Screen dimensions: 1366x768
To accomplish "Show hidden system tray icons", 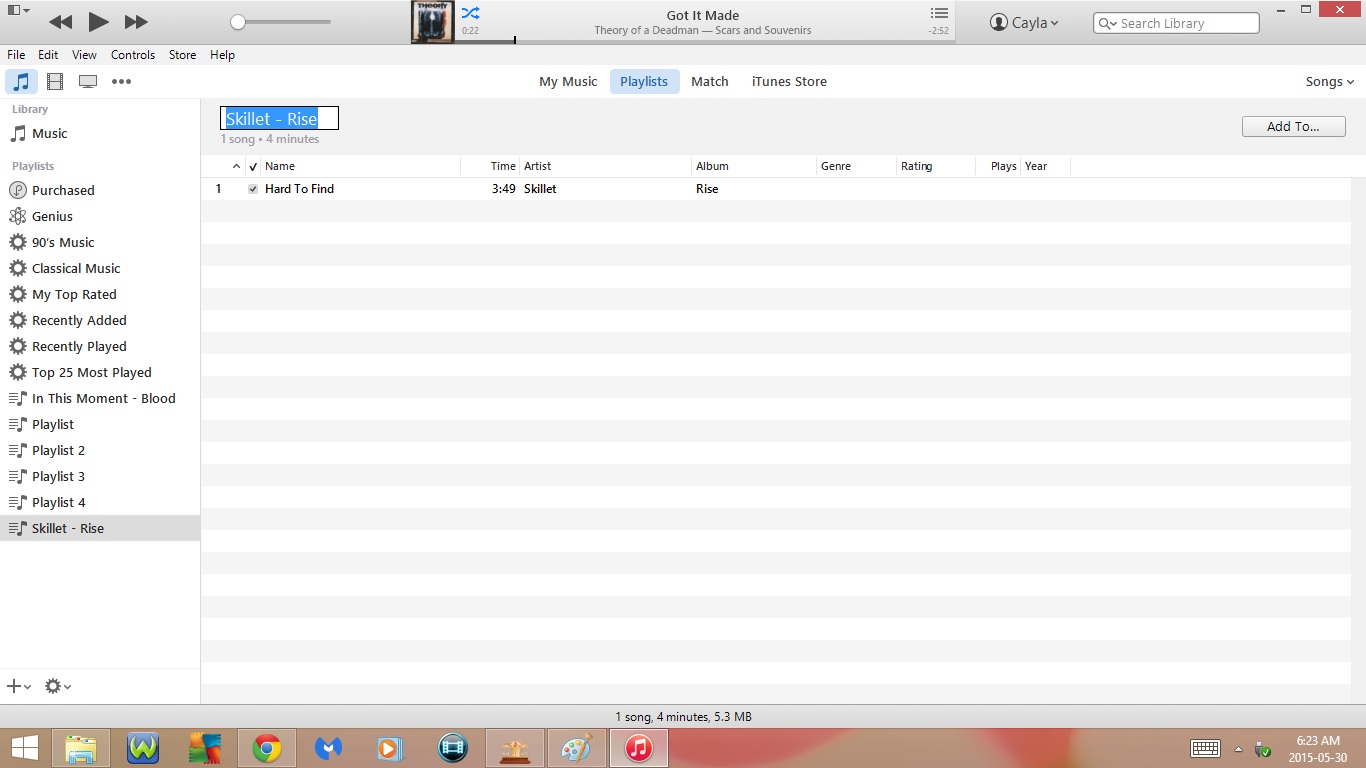I will pos(1238,749).
